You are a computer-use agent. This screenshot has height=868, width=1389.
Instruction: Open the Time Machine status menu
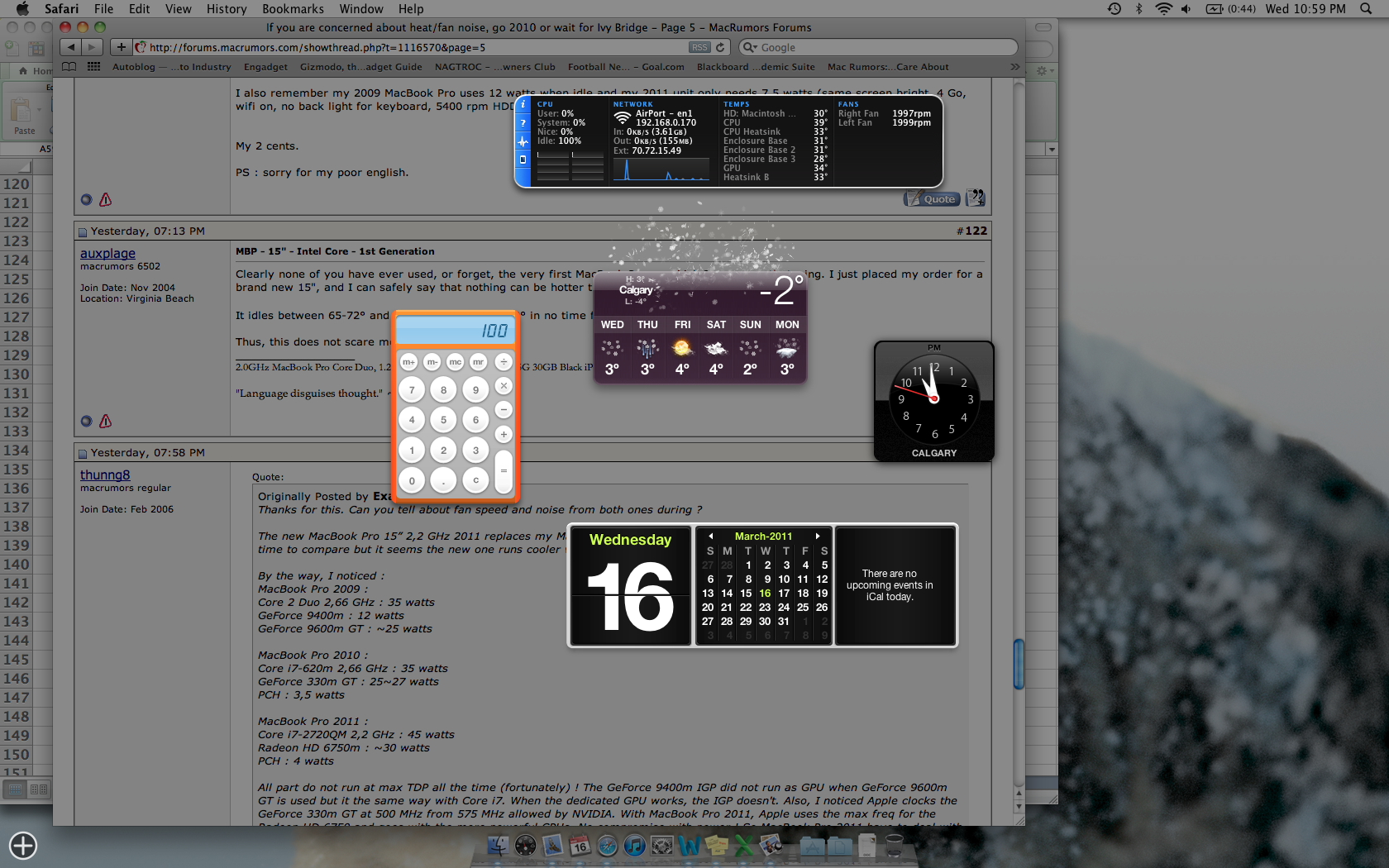[1115, 9]
